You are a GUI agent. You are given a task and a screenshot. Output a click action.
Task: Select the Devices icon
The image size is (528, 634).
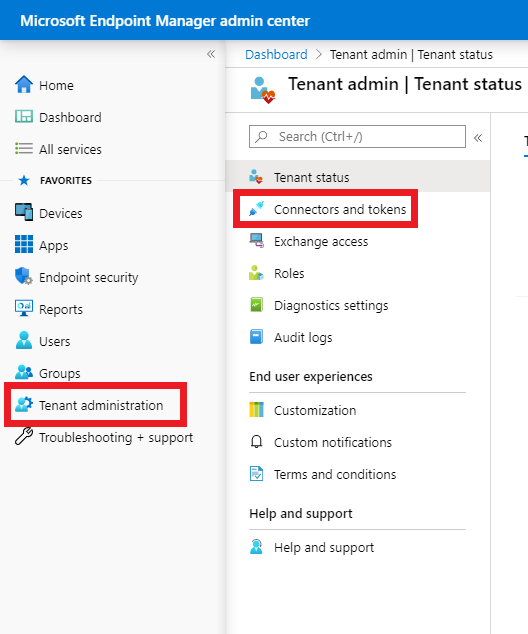point(24,212)
